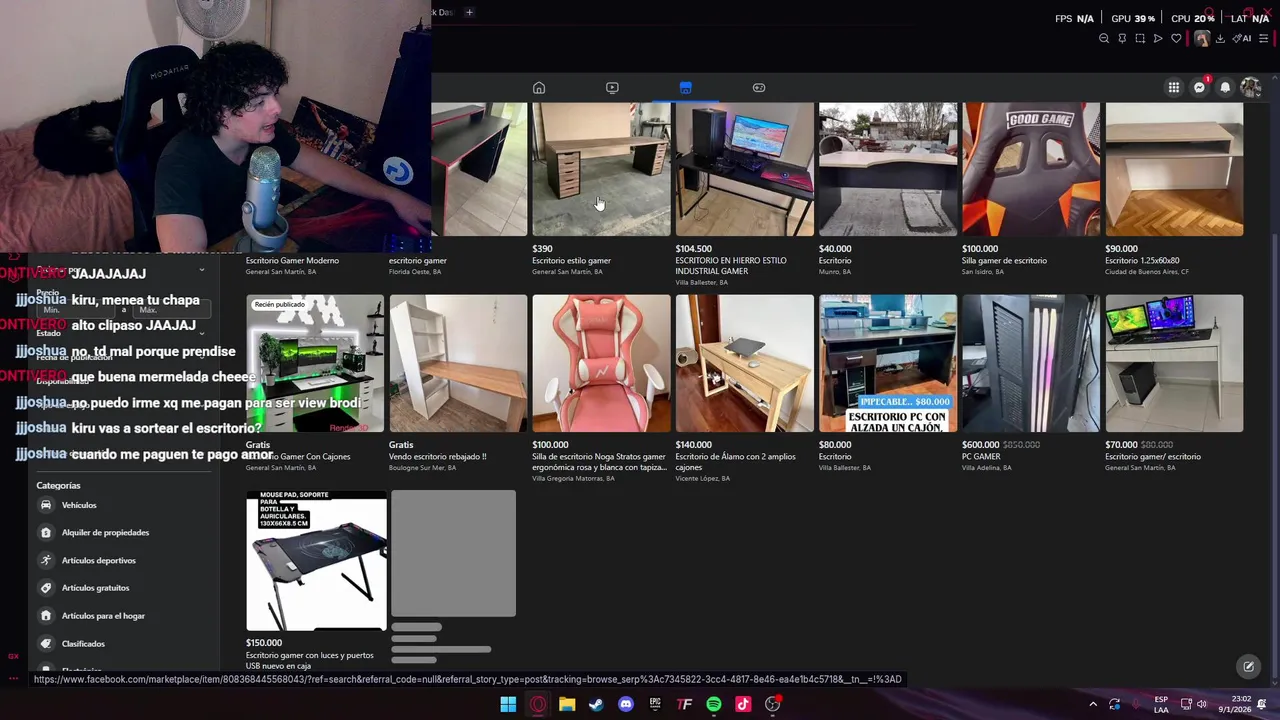Open the ESP LAA language switcher
Image resolution: width=1280 pixels, height=720 pixels.
(x=1161, y=704)
